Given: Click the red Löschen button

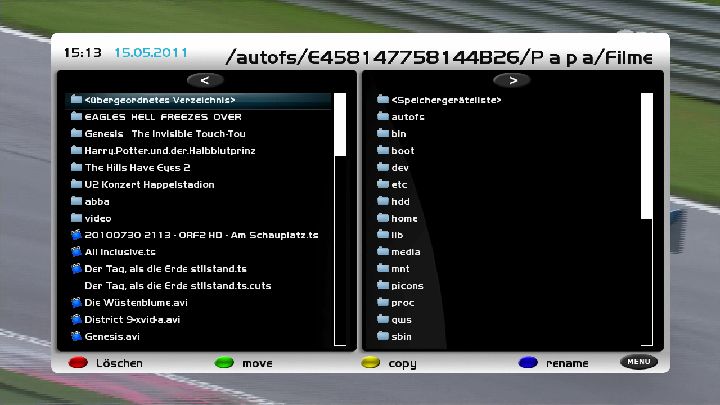Looking at the screenshot, I should [78, 363].
